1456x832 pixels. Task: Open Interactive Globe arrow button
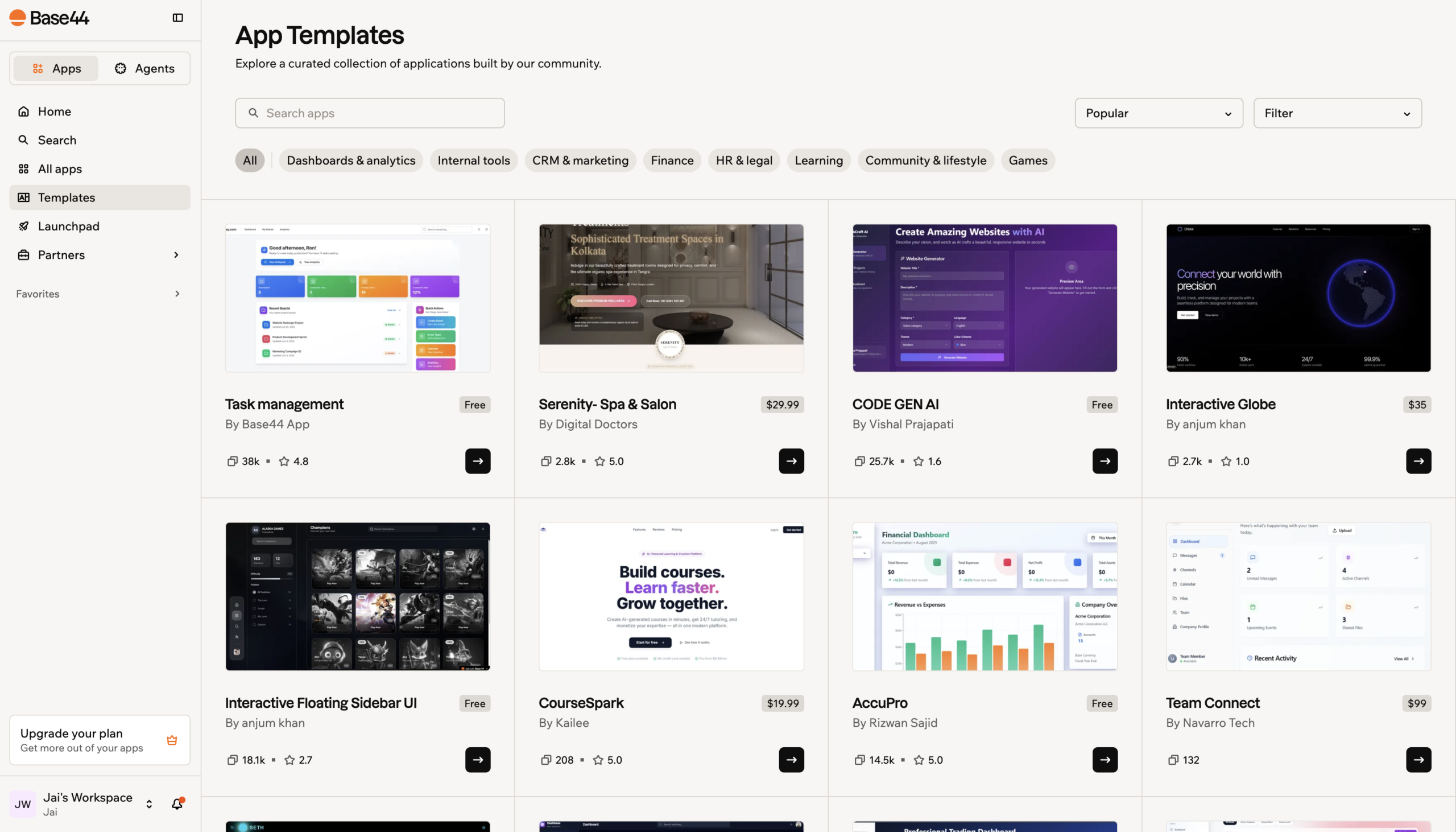(x=1418, y=461)
